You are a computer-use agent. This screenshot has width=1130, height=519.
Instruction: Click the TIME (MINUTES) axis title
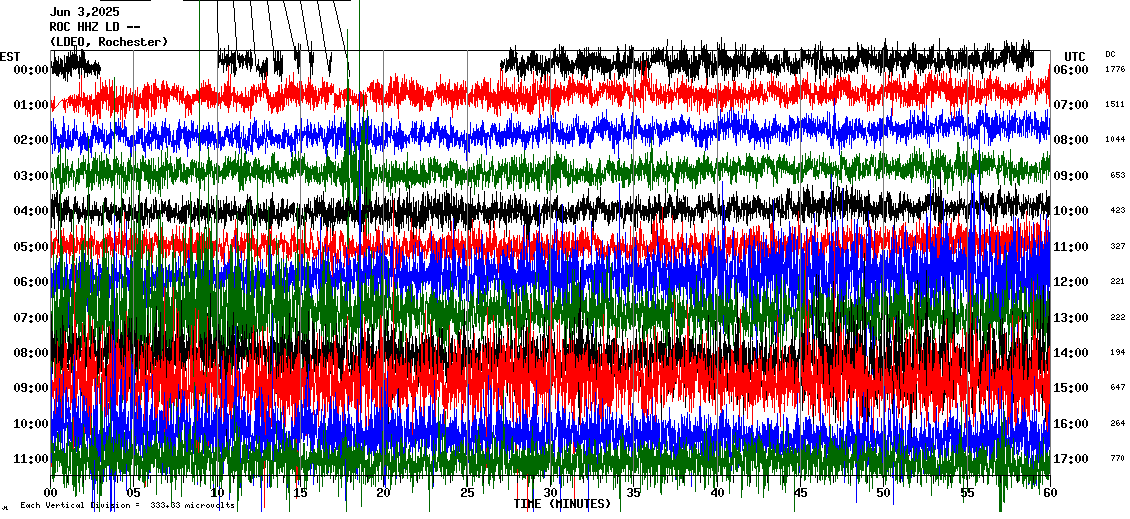click(562, 504)
